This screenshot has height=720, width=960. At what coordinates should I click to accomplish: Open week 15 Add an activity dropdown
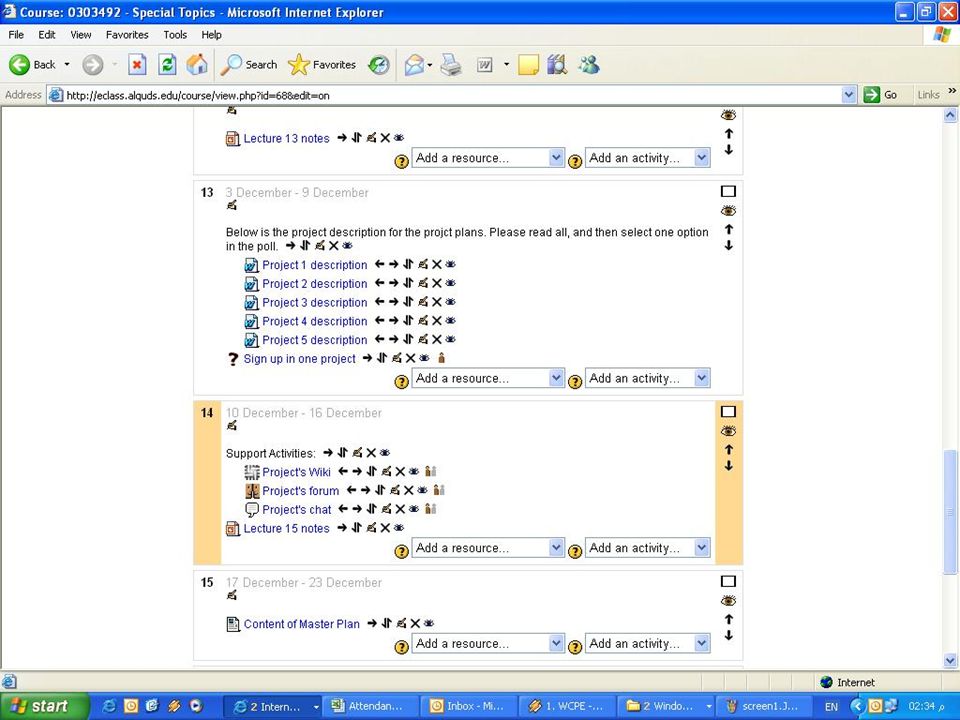coord(647,643)
